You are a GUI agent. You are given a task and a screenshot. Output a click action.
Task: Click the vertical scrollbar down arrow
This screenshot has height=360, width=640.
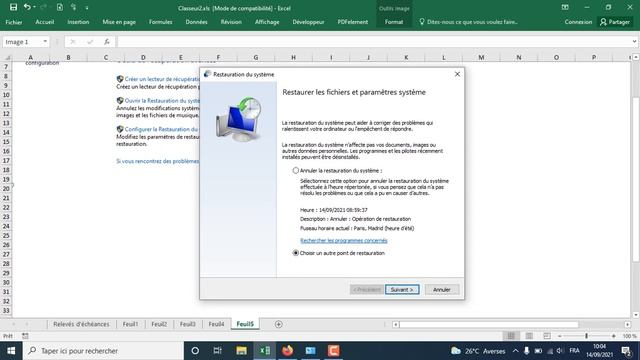pos(636,315)
